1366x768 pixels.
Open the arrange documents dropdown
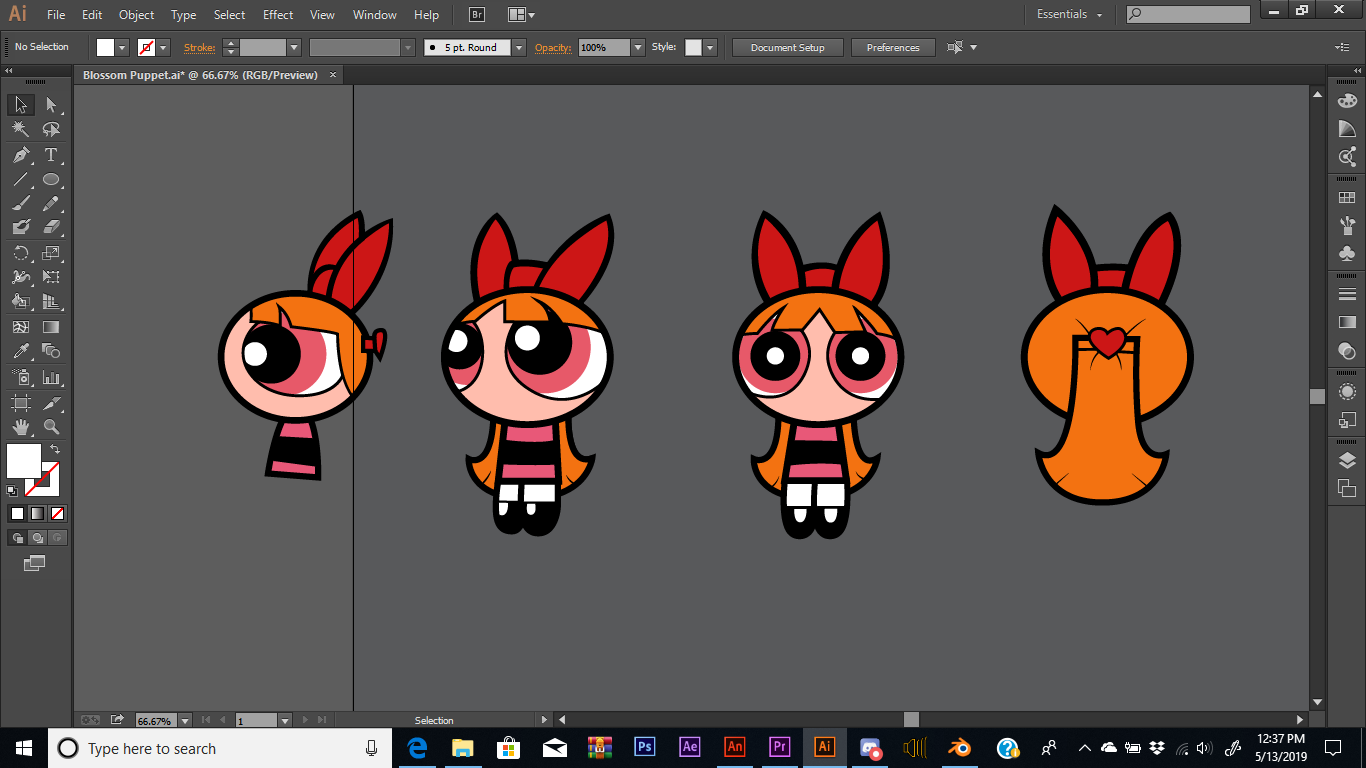tap(521, 15)
